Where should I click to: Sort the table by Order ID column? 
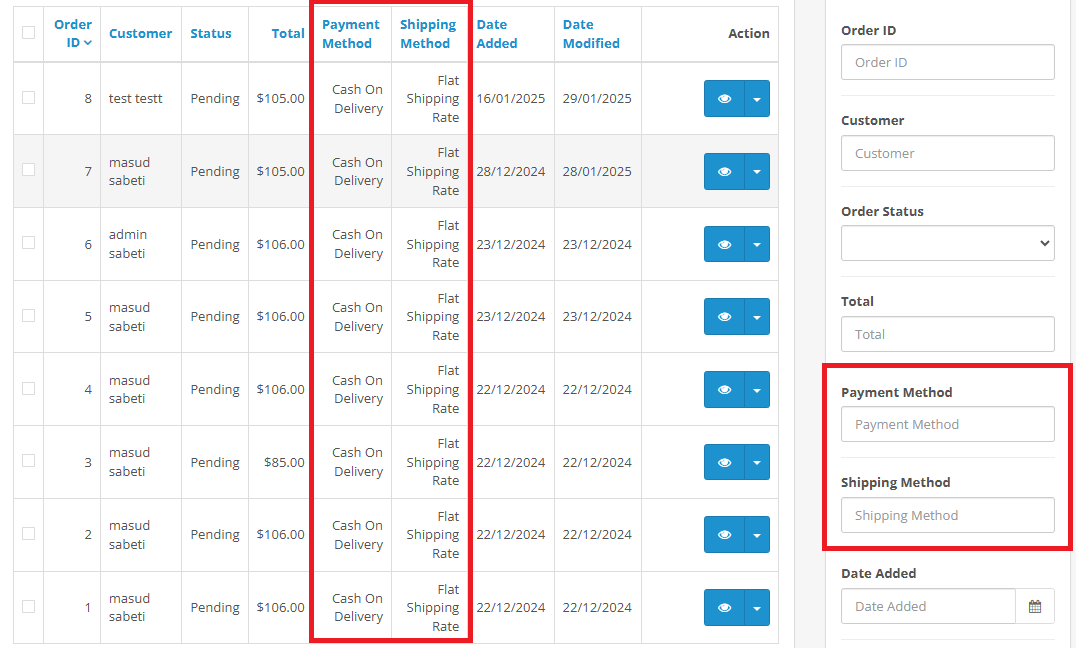73,33
